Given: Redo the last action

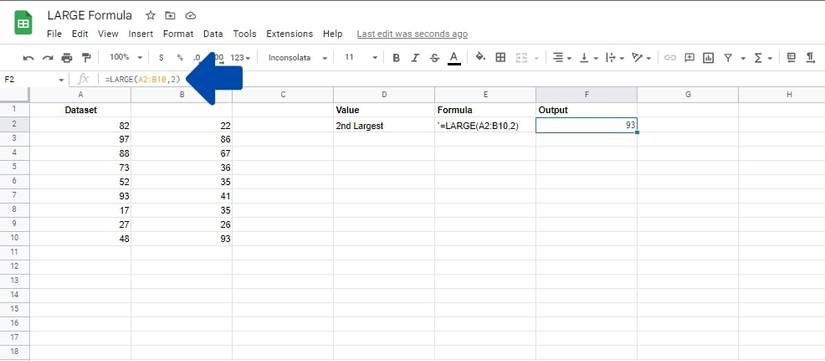Looking at the screenshot, I should pyautogui.click(x=48, y=58).
